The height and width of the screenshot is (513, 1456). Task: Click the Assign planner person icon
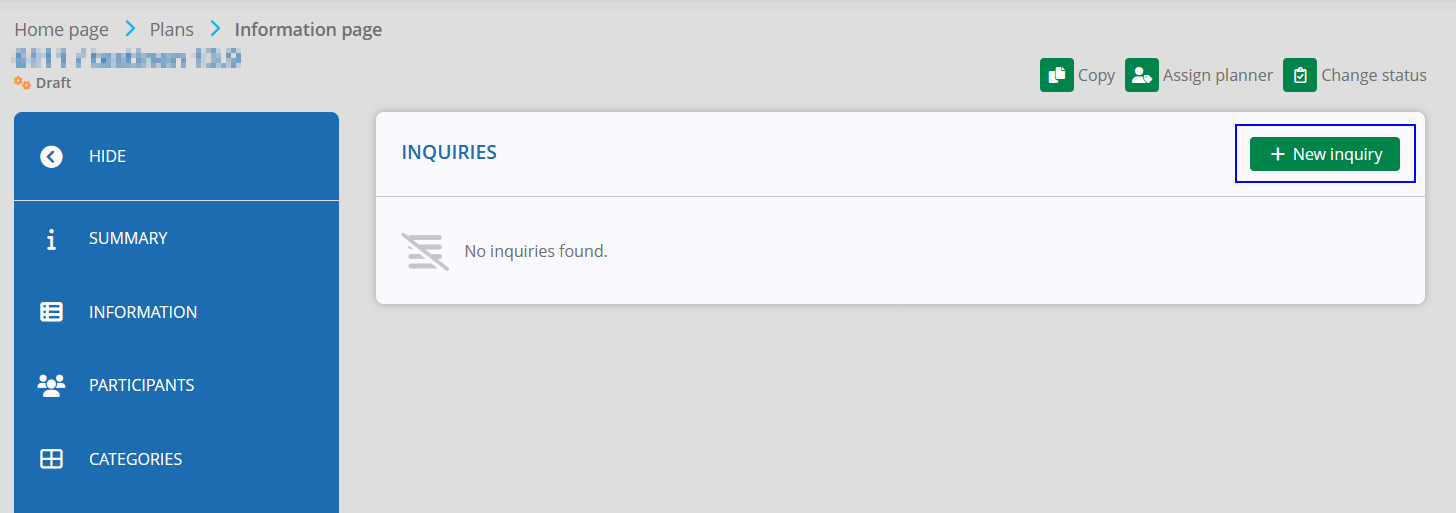[x=1142, y=75]
